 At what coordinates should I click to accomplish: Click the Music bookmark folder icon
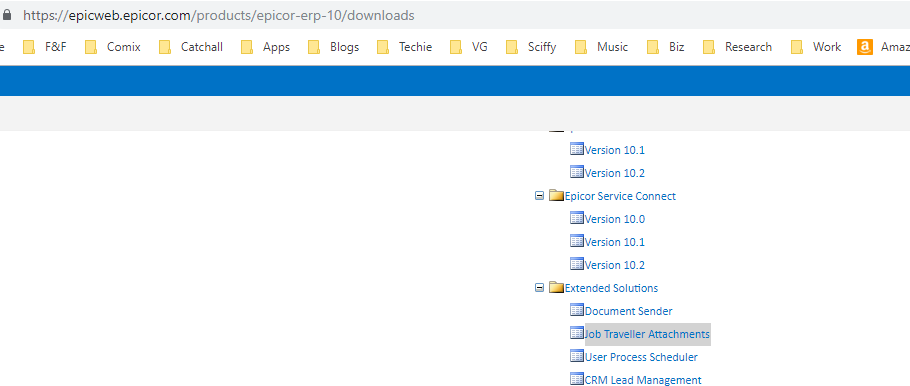coord(582,47)
